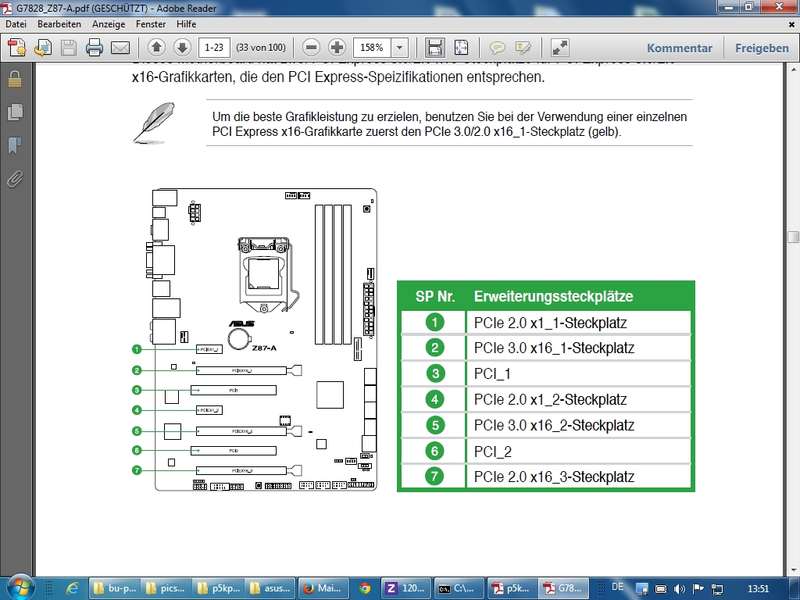The height and width of the screenshot is (600, 800).
Task: Open the Bearbeiten menu
Action: [x=59, y=24]
